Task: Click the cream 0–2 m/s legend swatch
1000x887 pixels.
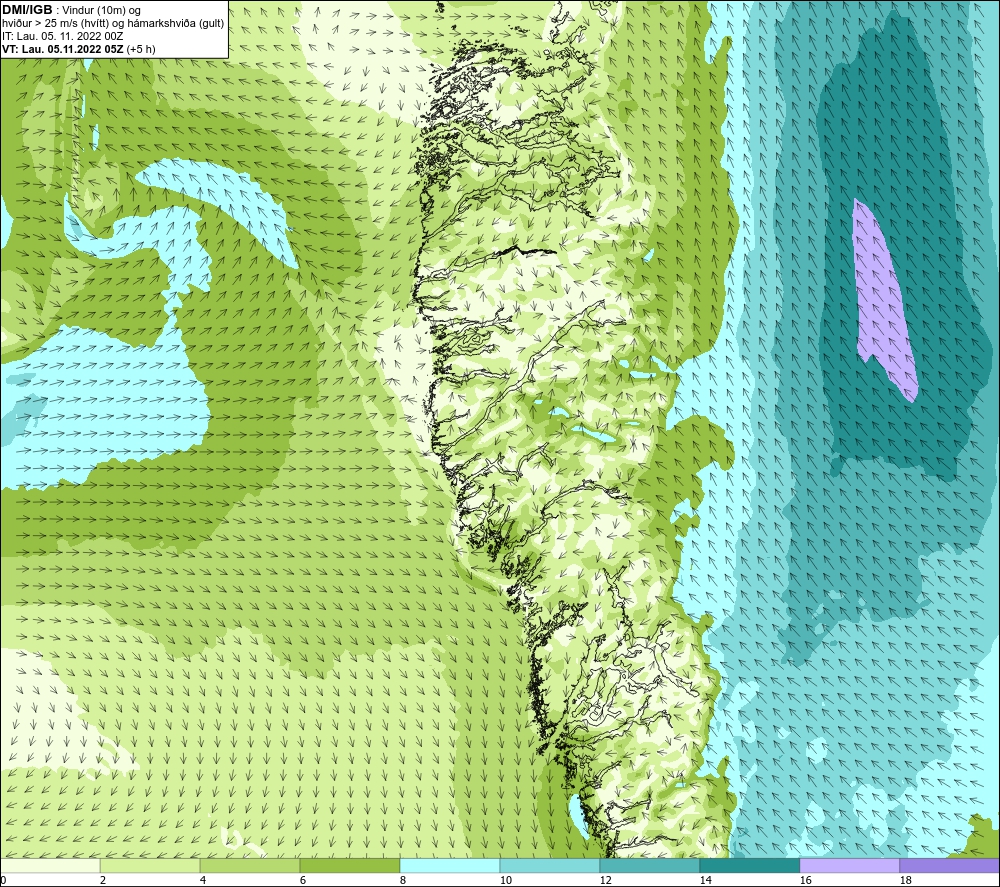Action: [x=50, y=865]
